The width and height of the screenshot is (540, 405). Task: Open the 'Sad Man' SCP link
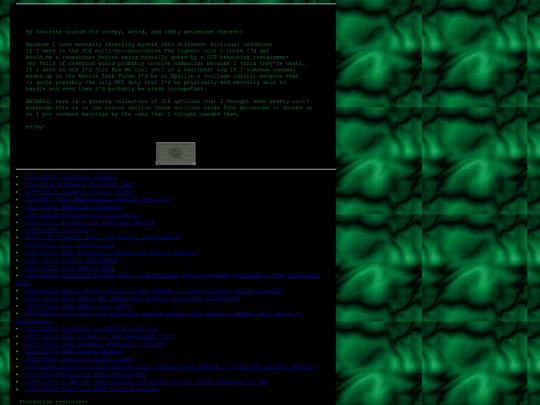click(57, 230)
